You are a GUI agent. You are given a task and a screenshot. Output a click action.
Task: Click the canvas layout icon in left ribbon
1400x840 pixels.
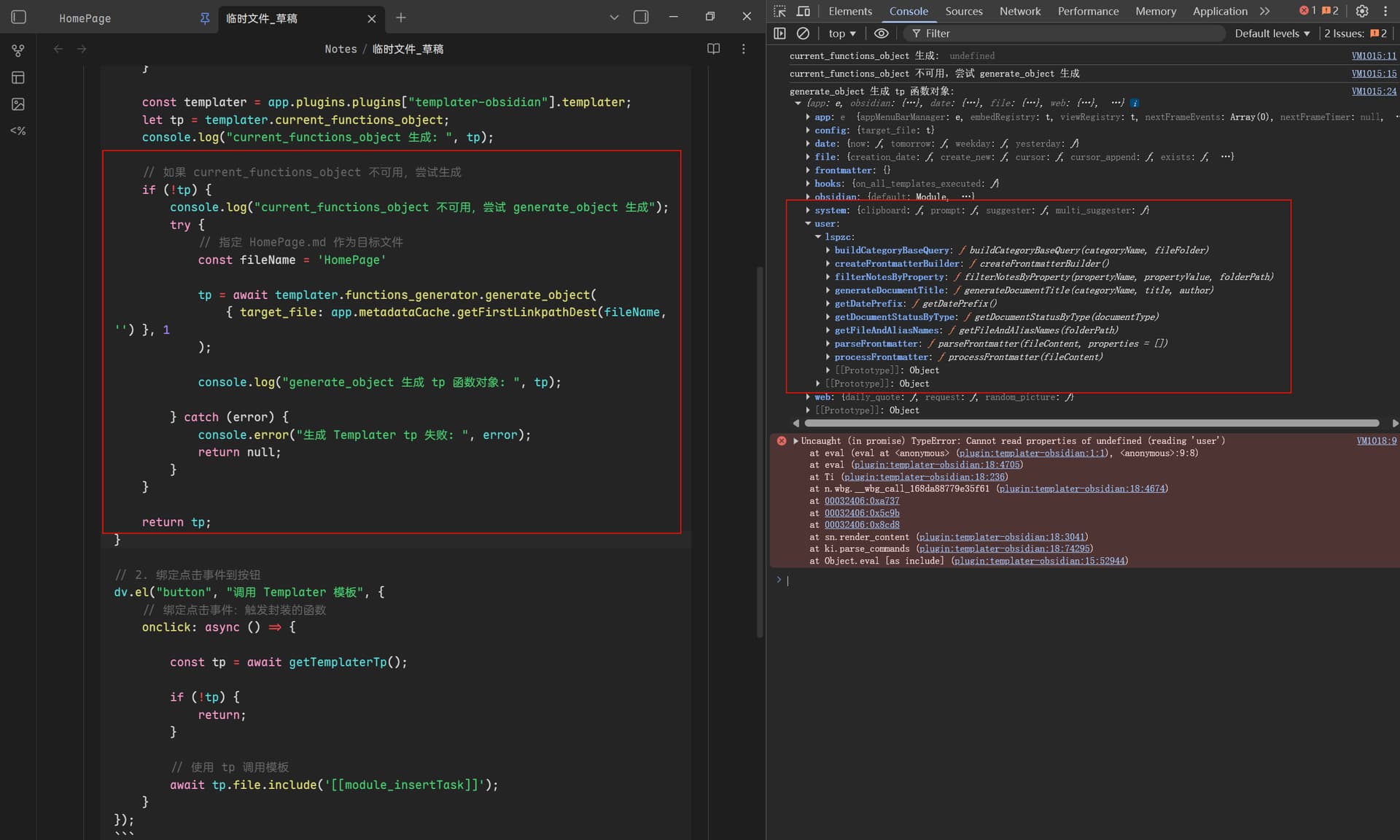18,77
